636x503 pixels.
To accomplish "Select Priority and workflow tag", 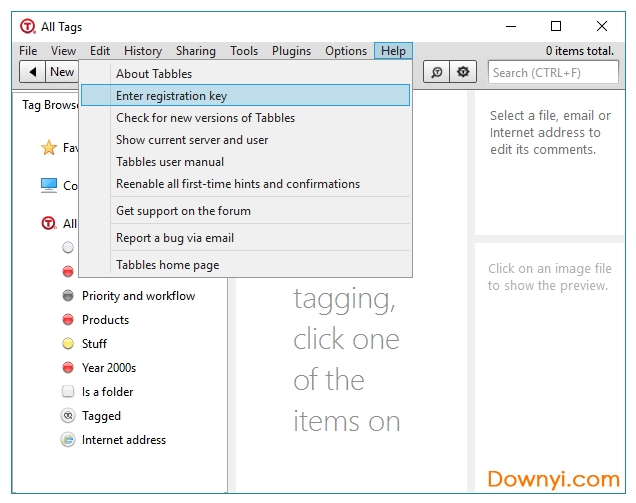I will [x=138, y=296].
